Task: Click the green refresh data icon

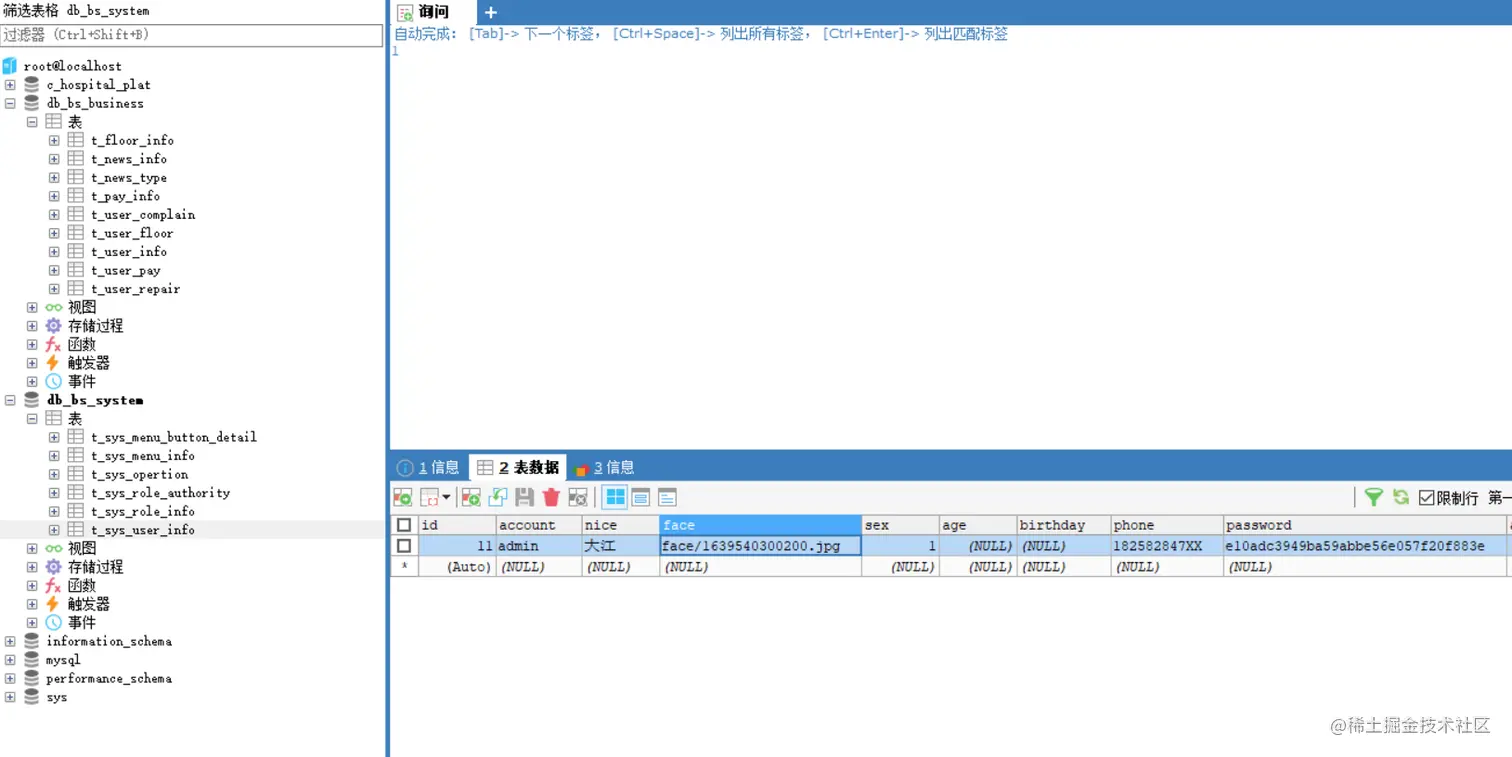Action: pyautogui.click(x=1401, y=497)
